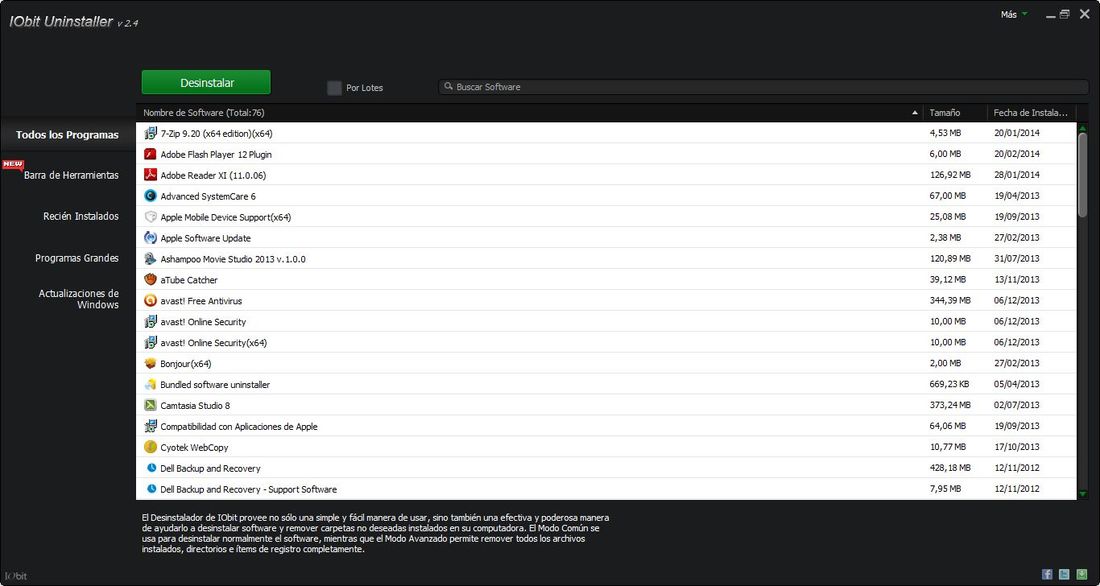Click the 7-Zip 9.20 program icon
1100x586 pixels.
(x=150, y=133)
